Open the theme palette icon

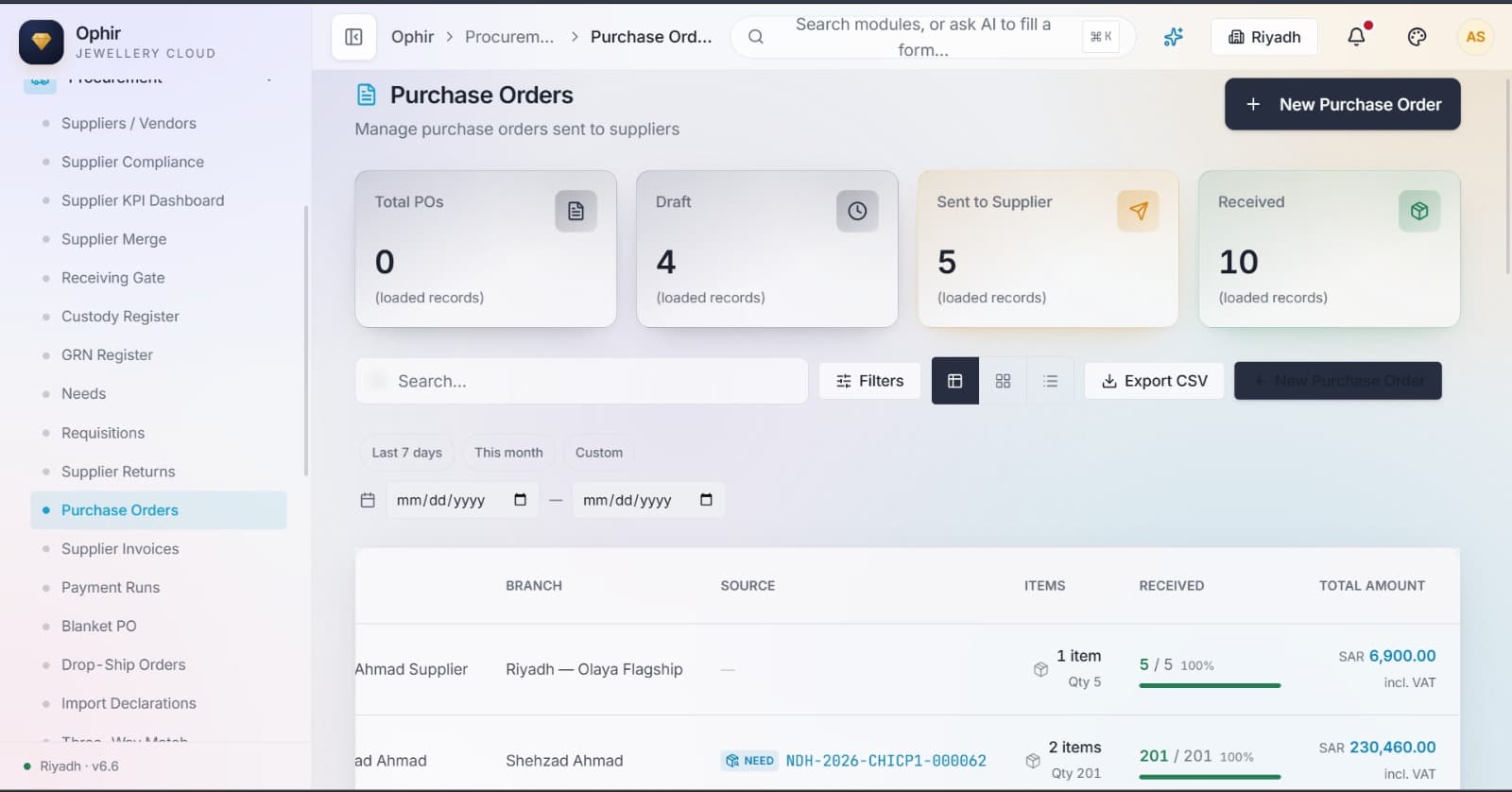[1417, 37]
